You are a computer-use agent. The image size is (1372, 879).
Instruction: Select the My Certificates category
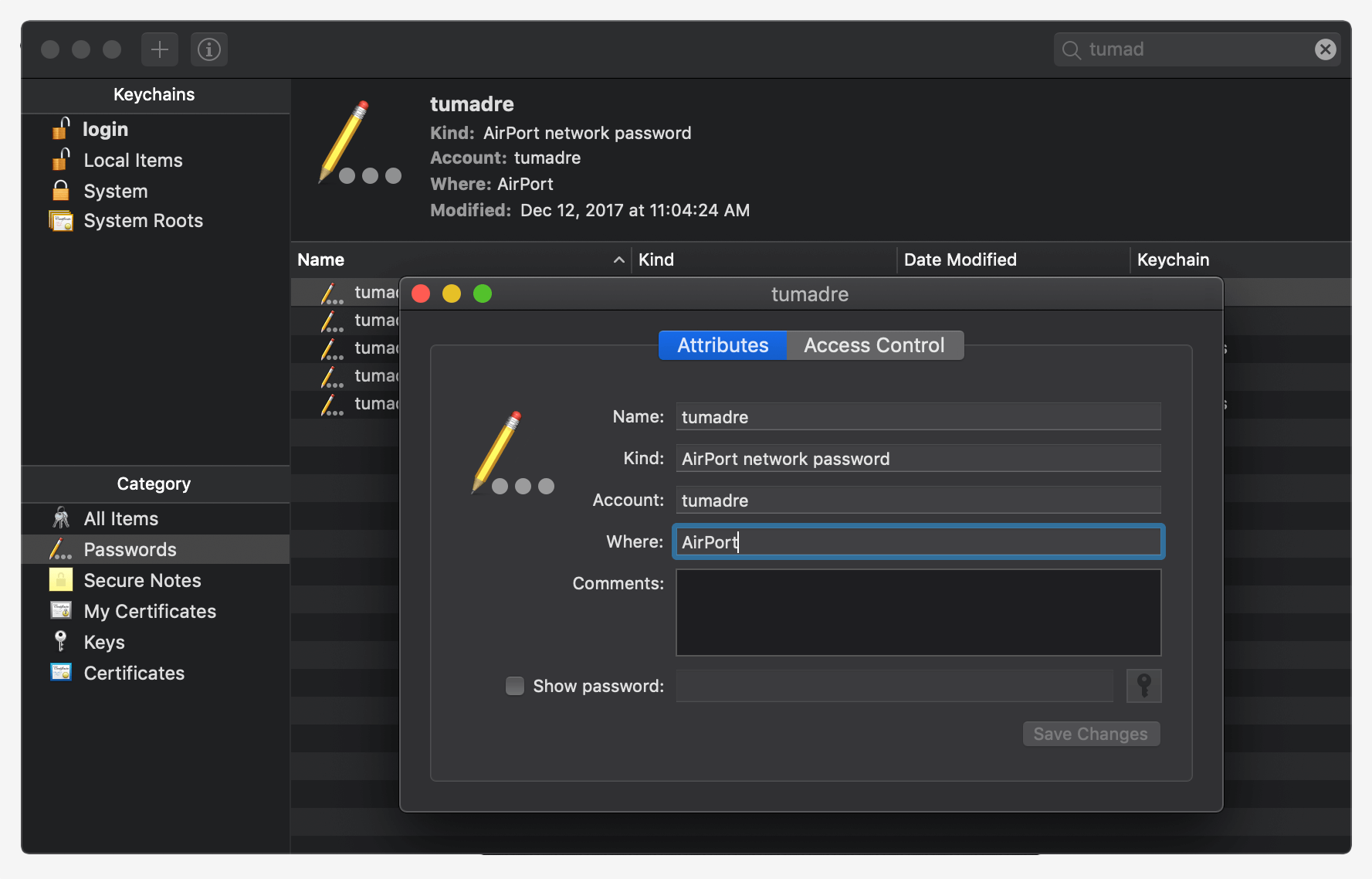[x=150, y=612]
